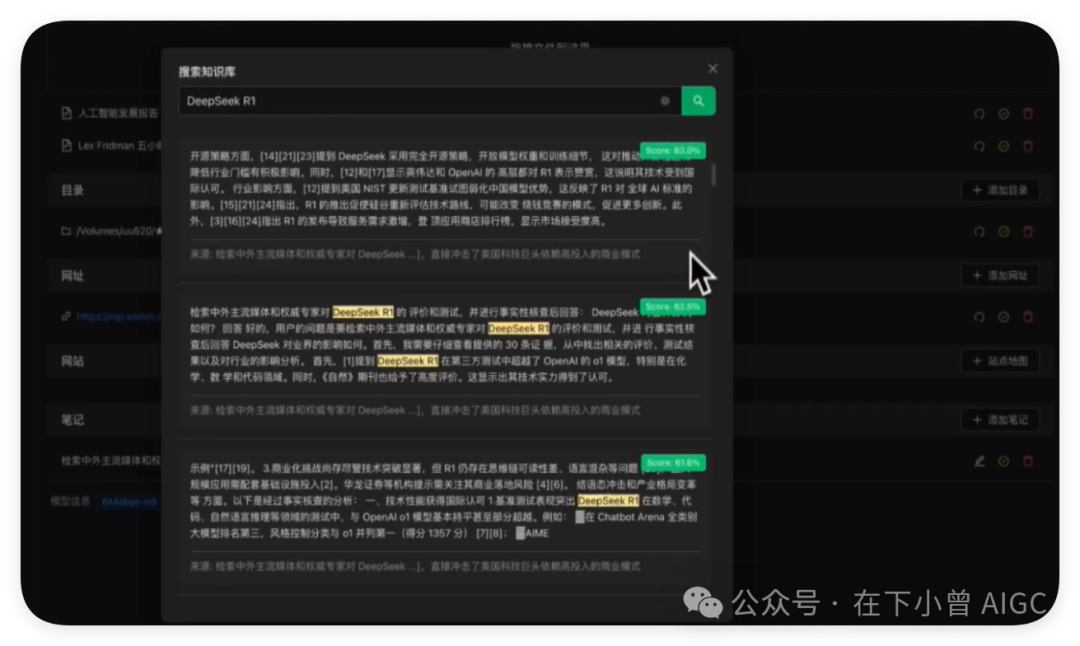This screenshot has height=646, width=1080.
Task: Open the https://mp.weixin link
Action: [x=118, y=316]
